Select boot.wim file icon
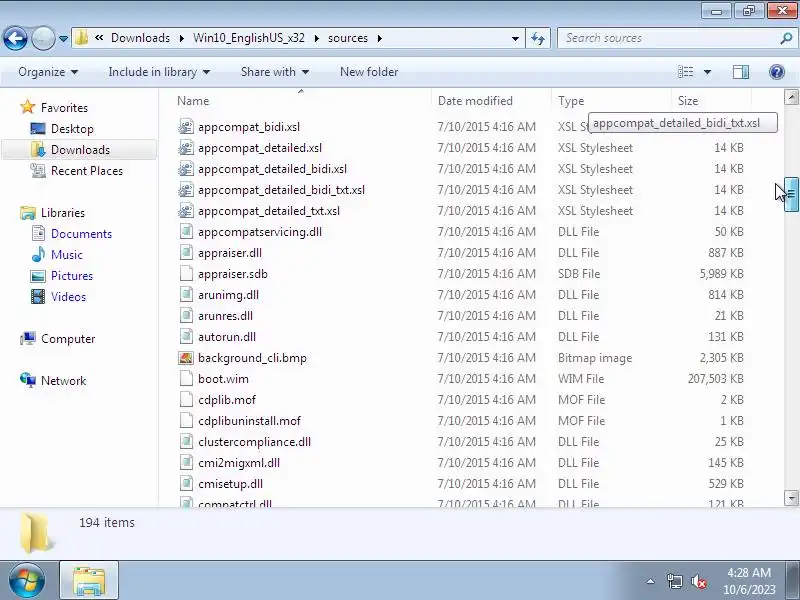 (186, 379)
